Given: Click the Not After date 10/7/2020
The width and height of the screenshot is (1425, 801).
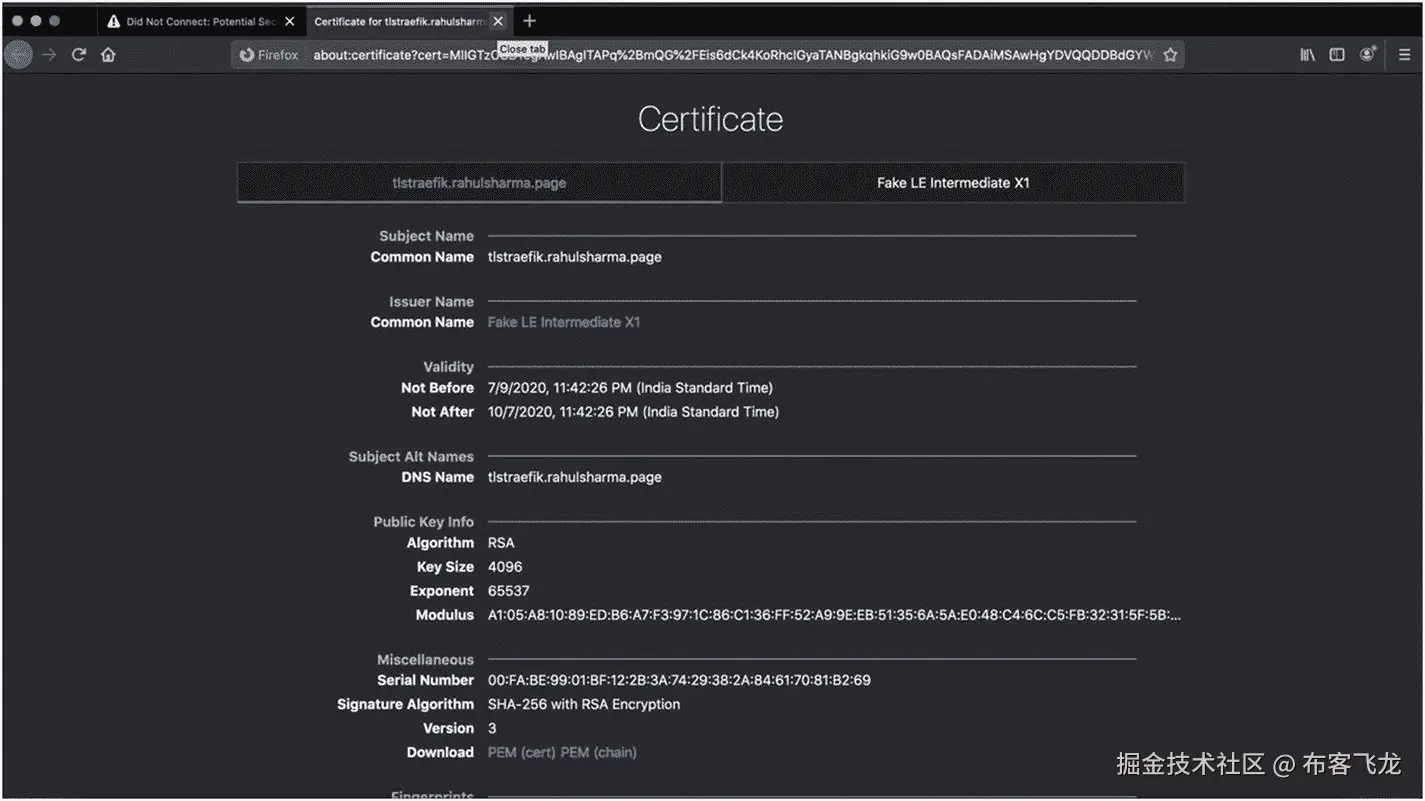Looking at the screenshot, I should coord(633,411).
